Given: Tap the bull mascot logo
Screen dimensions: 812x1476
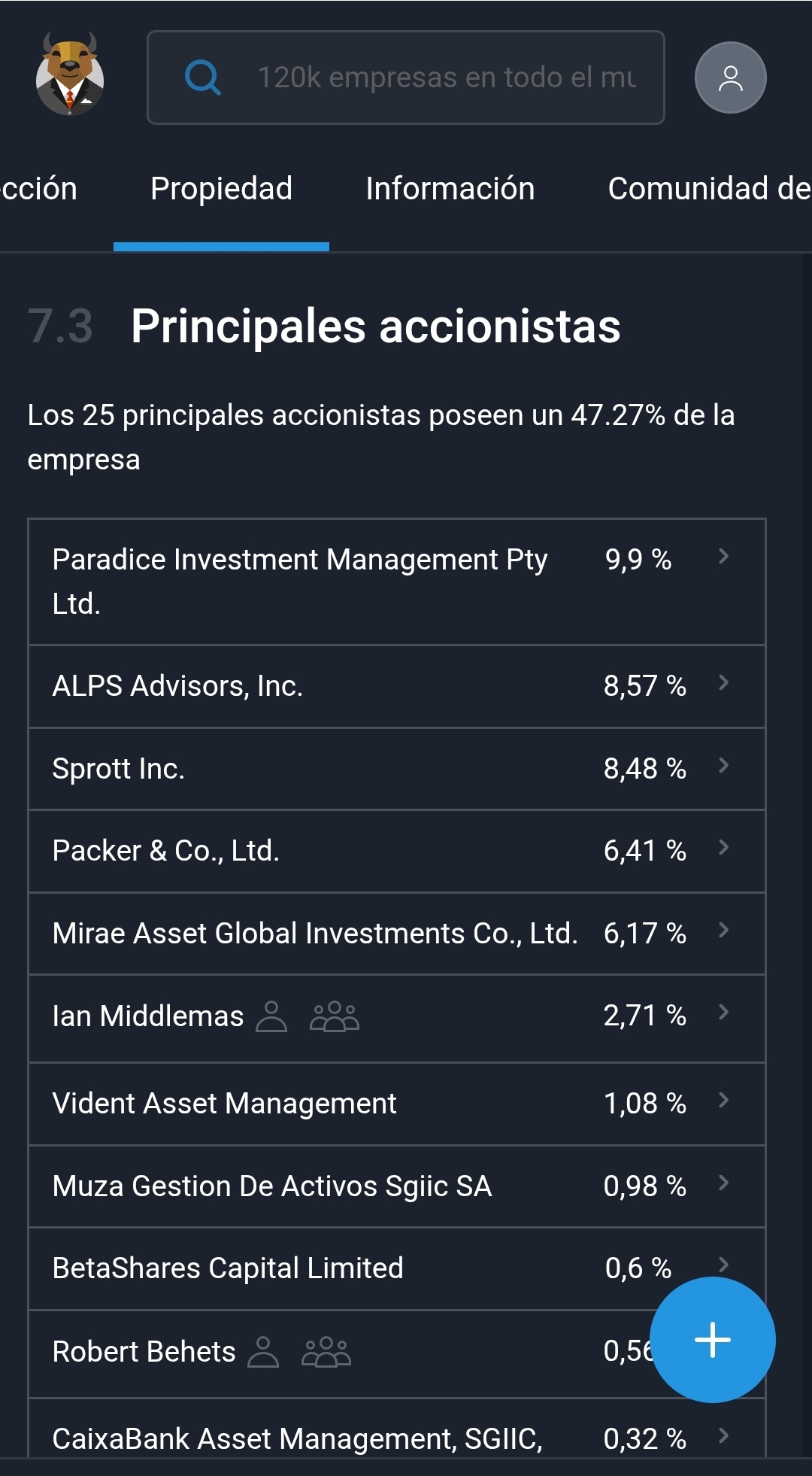Looking at the screenshot, I should point(70,74).
